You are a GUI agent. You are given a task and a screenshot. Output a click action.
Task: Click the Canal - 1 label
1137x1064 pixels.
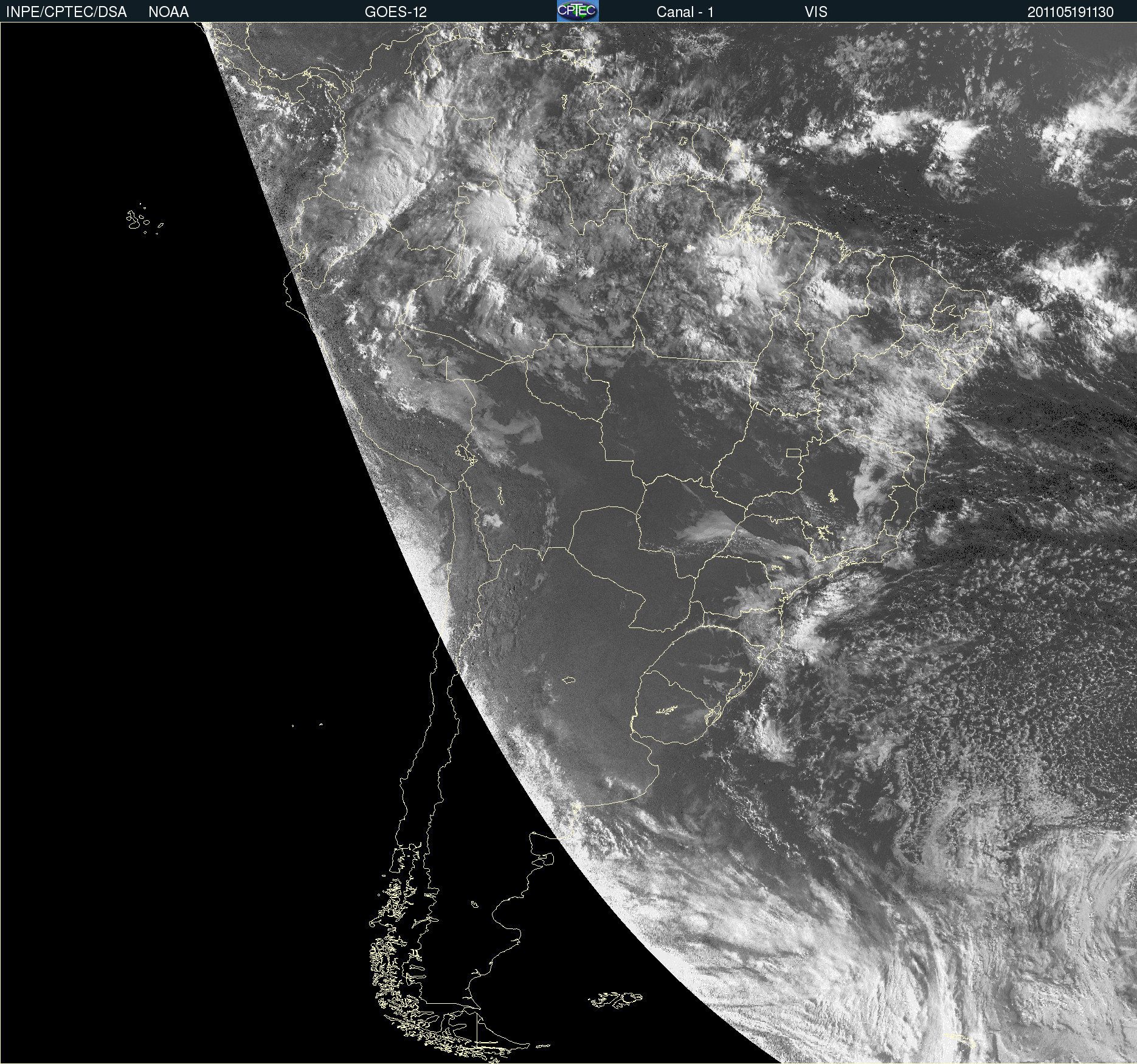click(685, 12)
